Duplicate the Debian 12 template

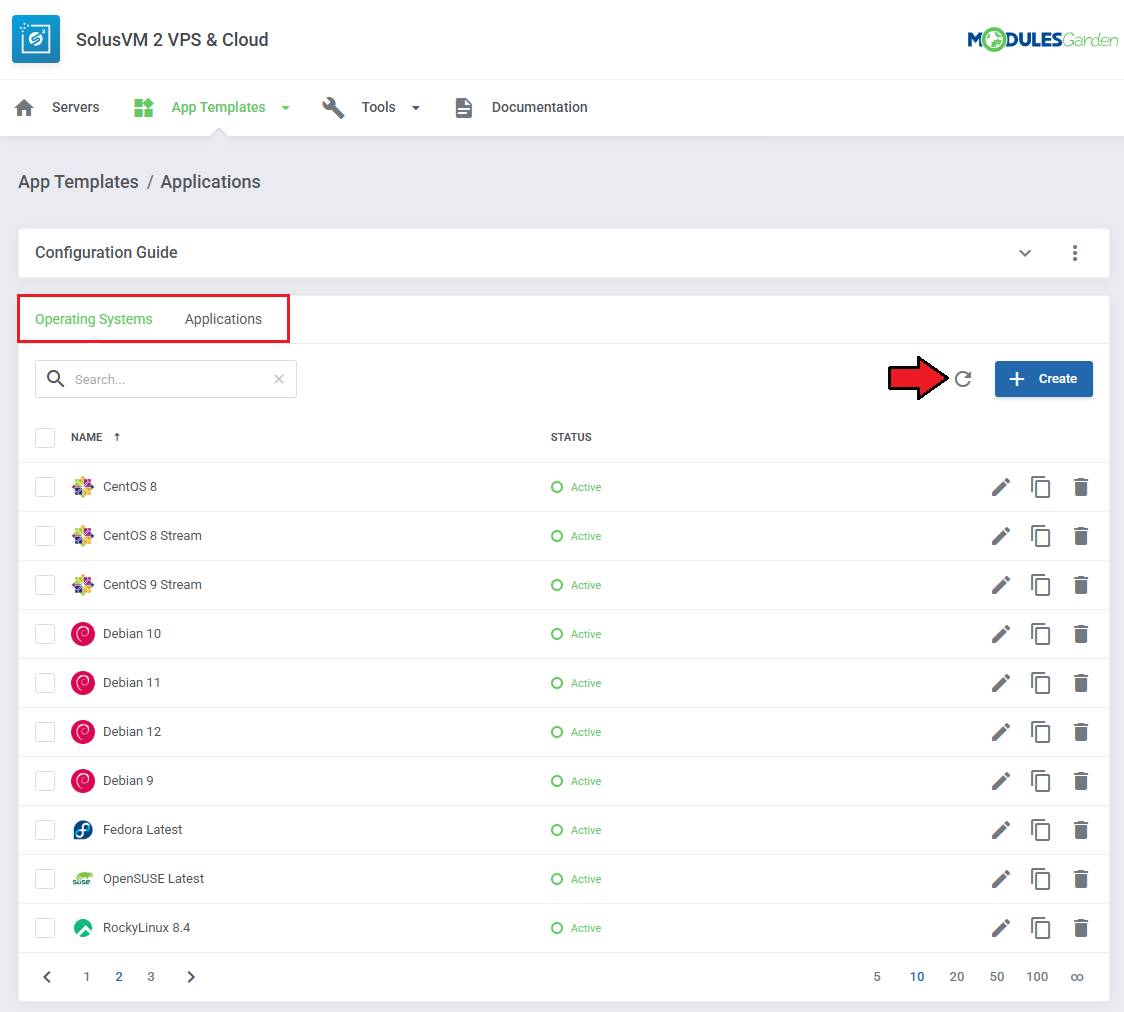click(1040, 732)
